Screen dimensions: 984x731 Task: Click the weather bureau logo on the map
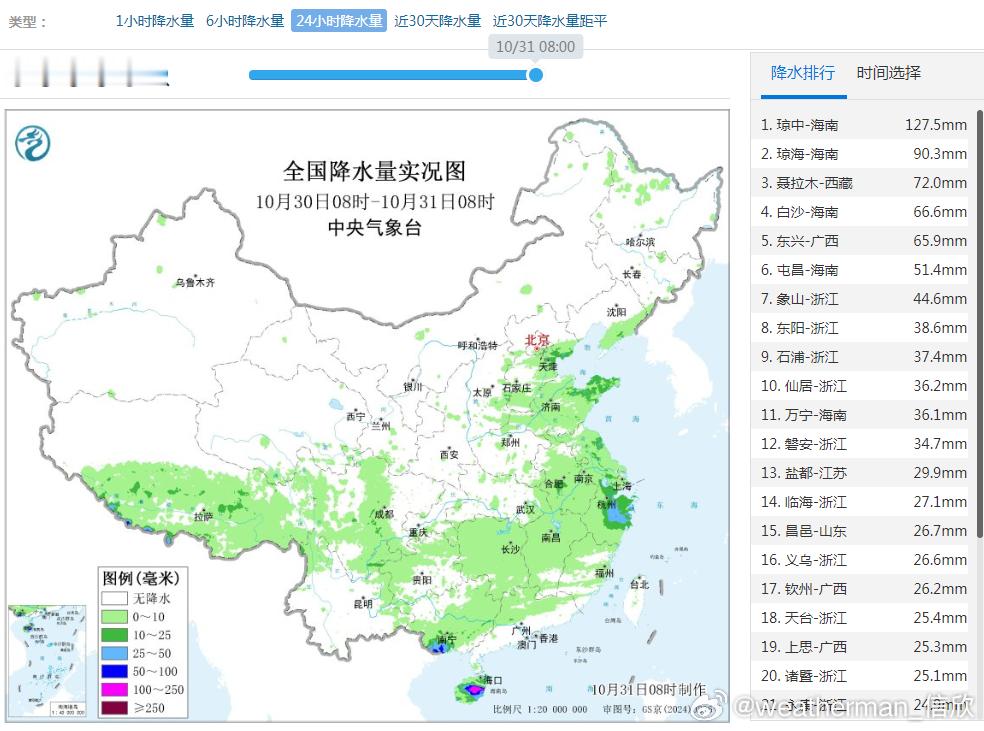33,140
